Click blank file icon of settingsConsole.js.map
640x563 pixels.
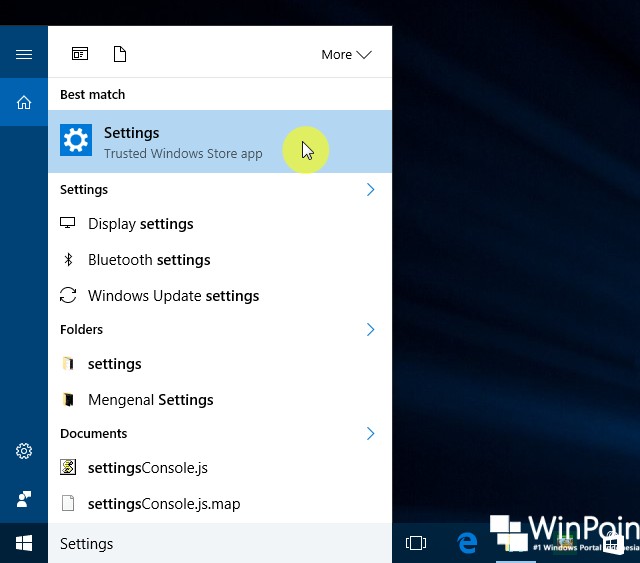tap(68, 503)
